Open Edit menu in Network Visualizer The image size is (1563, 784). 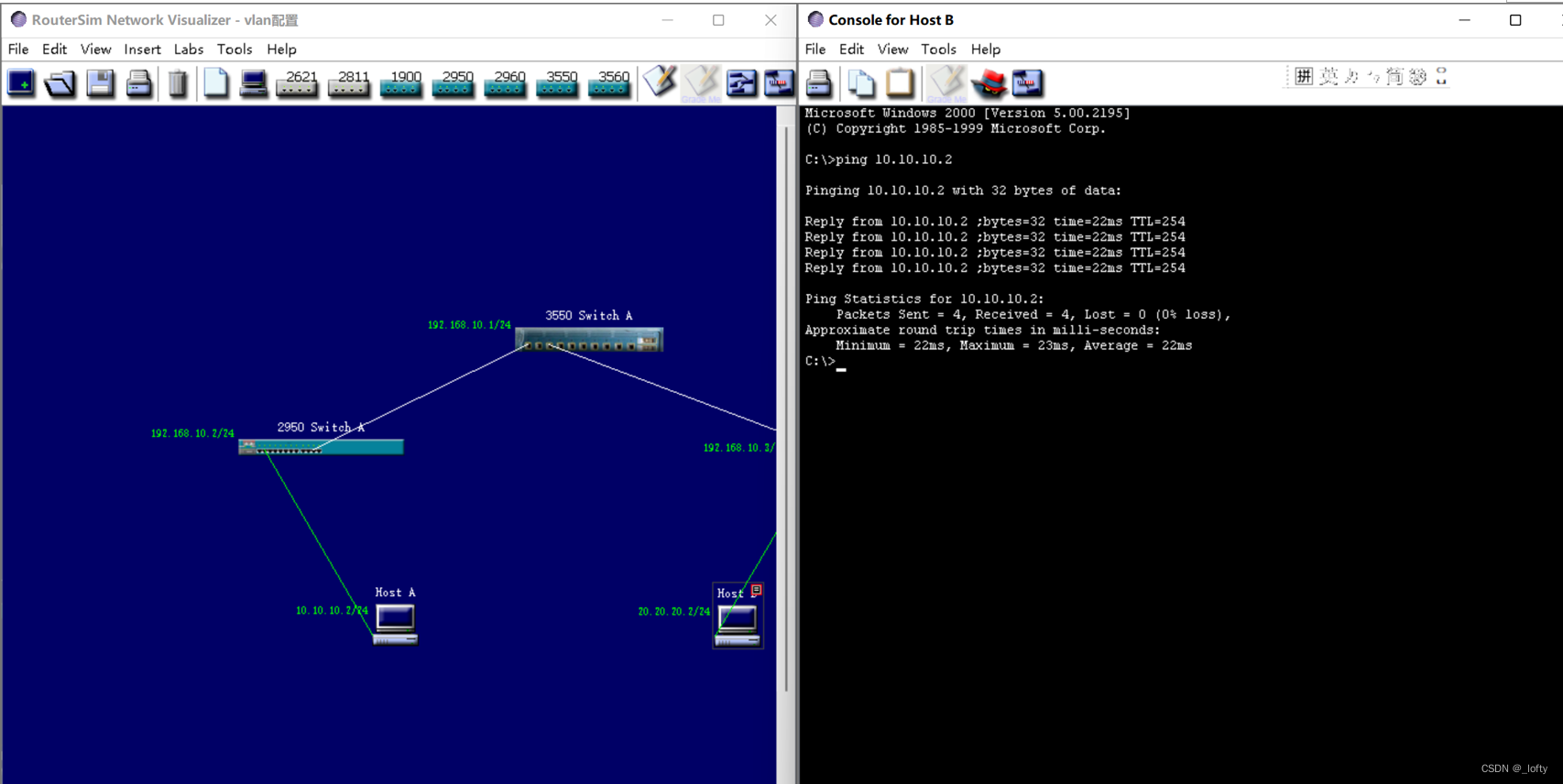click(54, 49)
